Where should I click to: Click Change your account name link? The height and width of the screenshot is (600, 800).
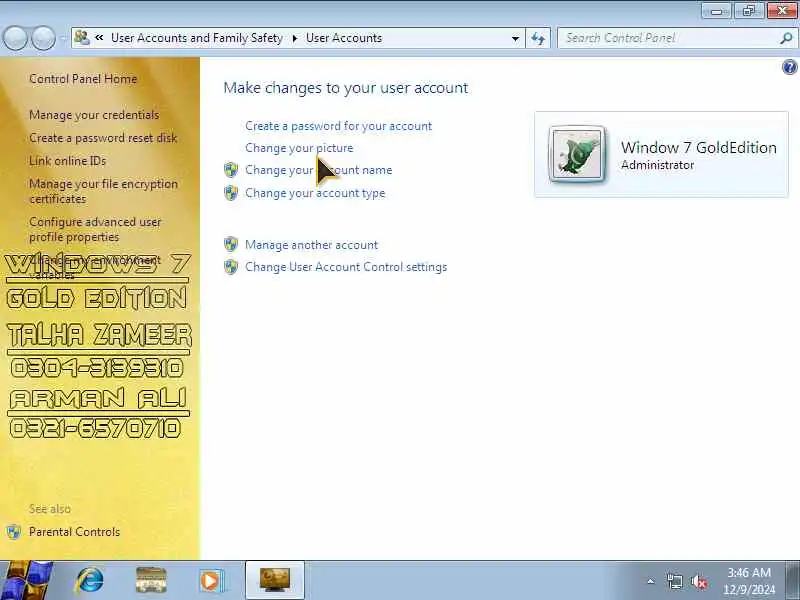pos(318,170)
